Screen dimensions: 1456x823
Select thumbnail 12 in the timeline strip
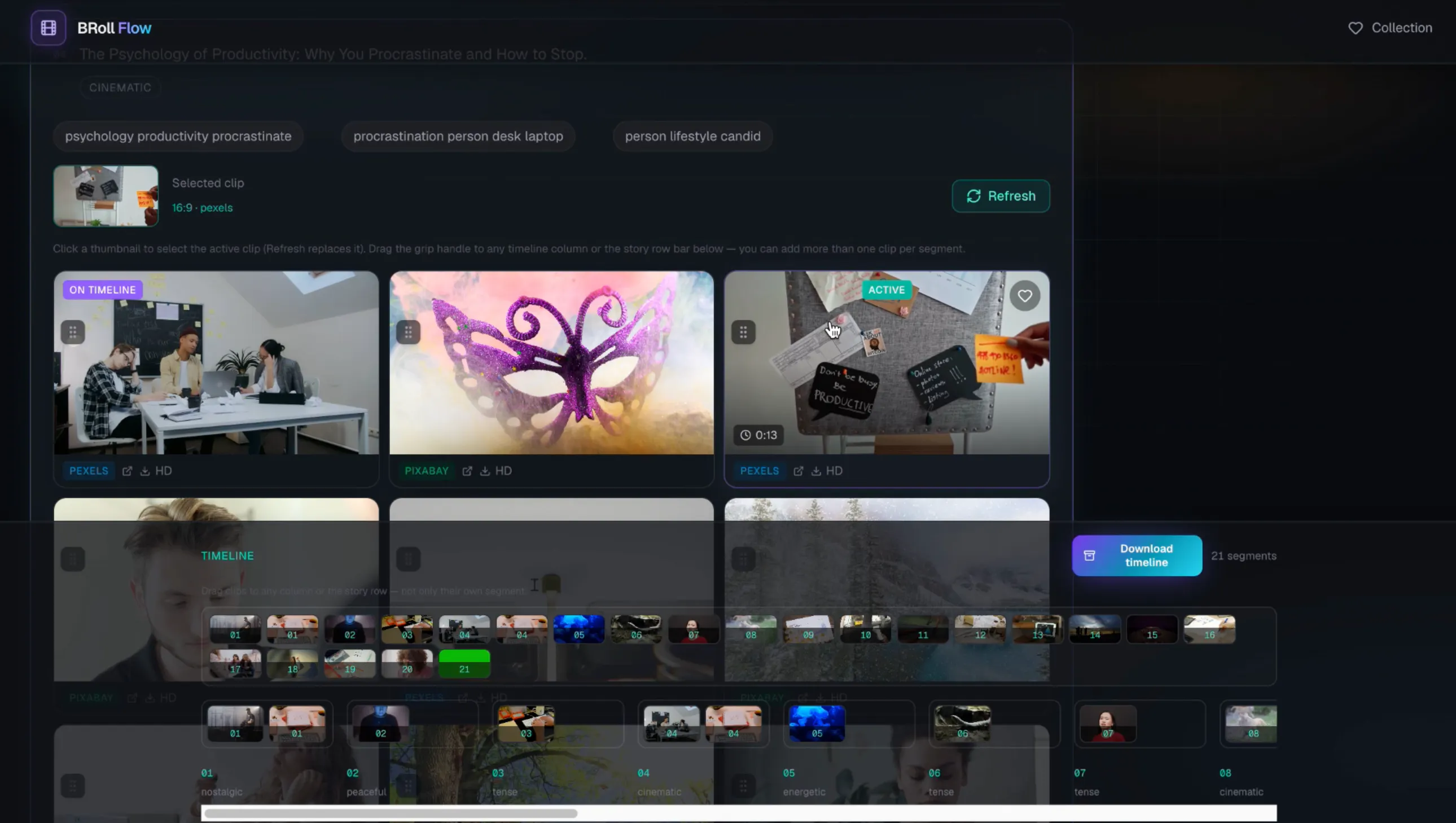click(980, 629)
